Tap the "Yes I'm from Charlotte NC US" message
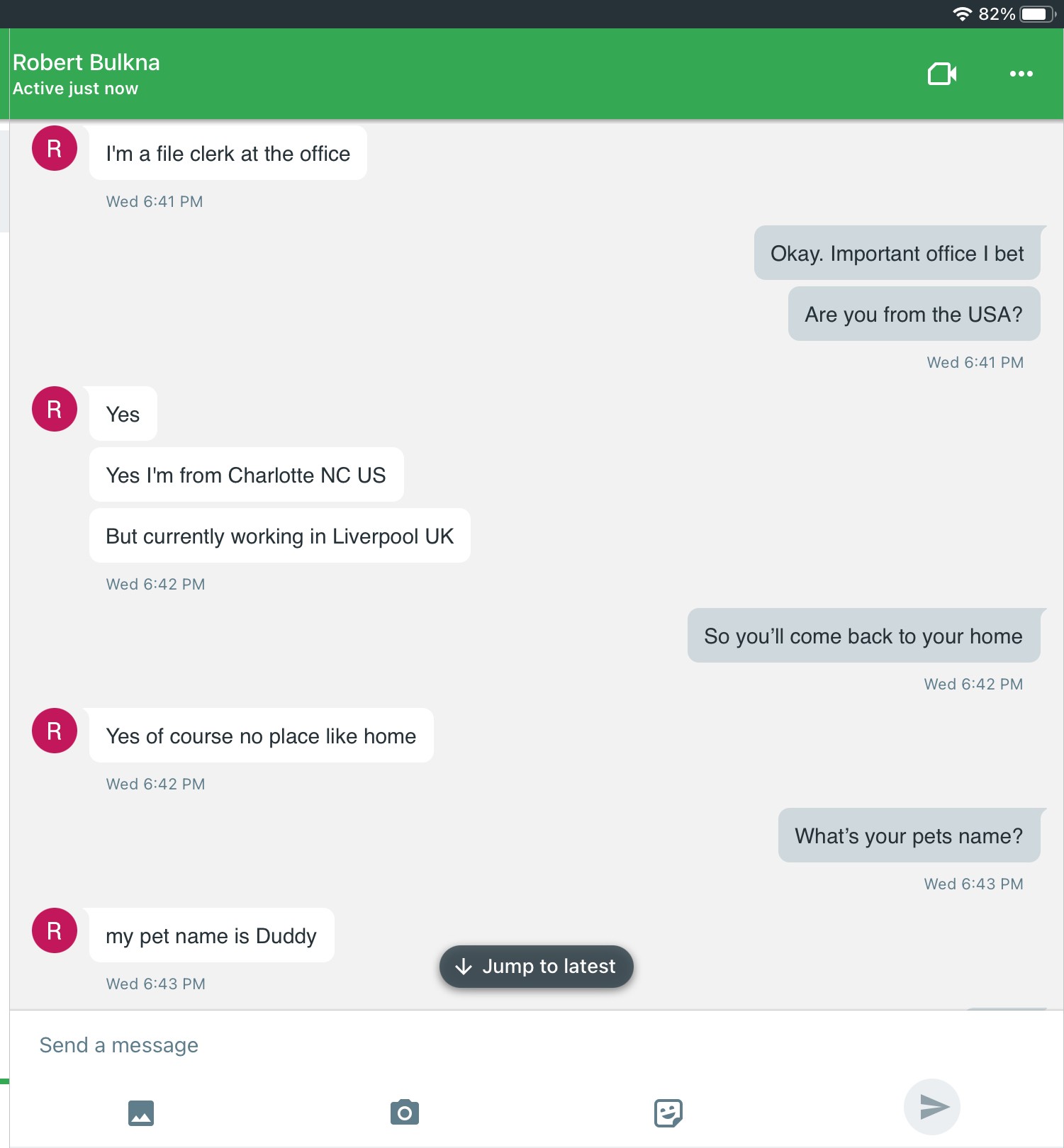Viewport: 1064px width, 1148px height. coord(246,475)
